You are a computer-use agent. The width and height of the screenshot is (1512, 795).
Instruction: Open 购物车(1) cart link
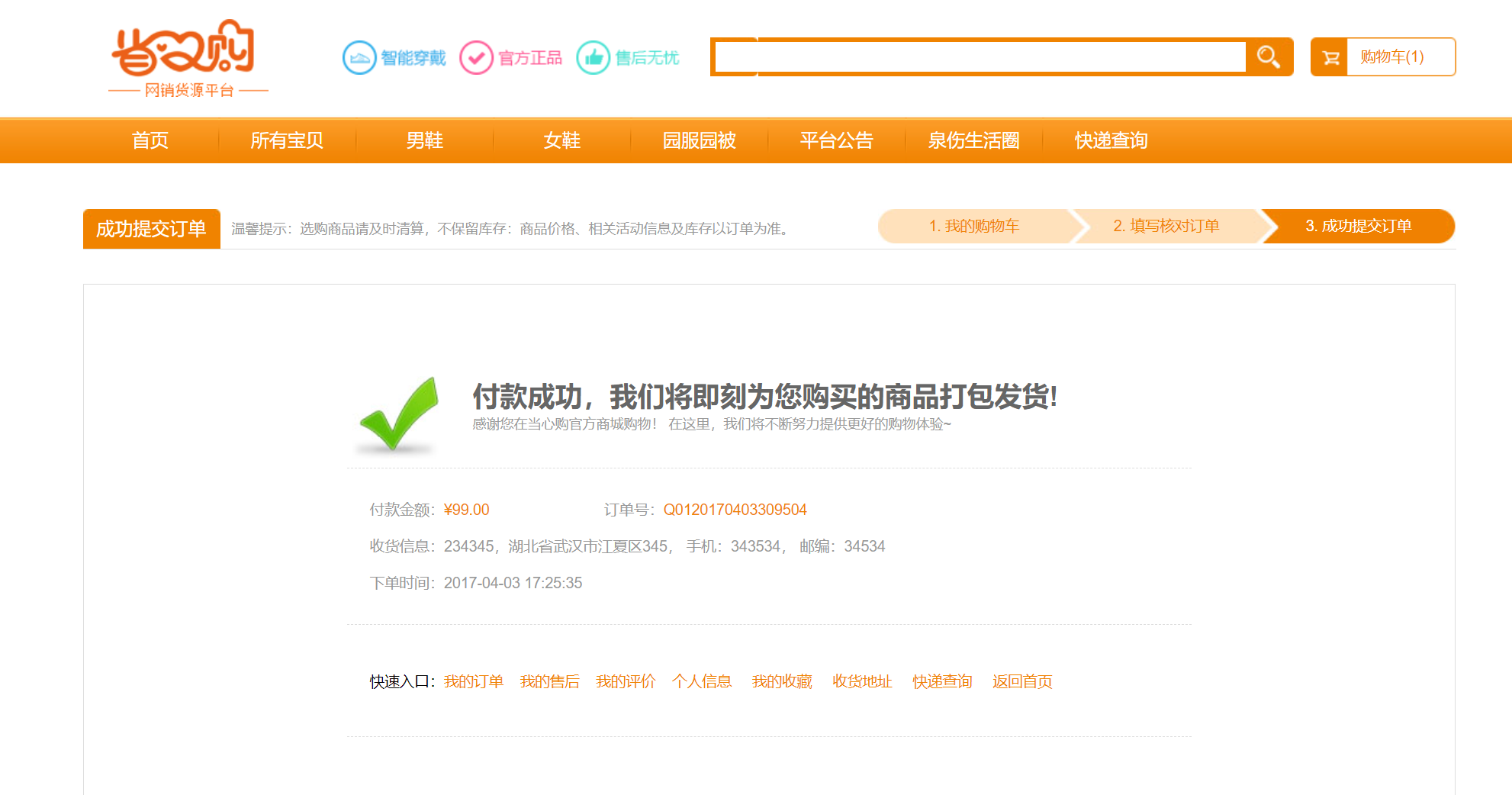pyautogui.click(x=1392, y=57)
